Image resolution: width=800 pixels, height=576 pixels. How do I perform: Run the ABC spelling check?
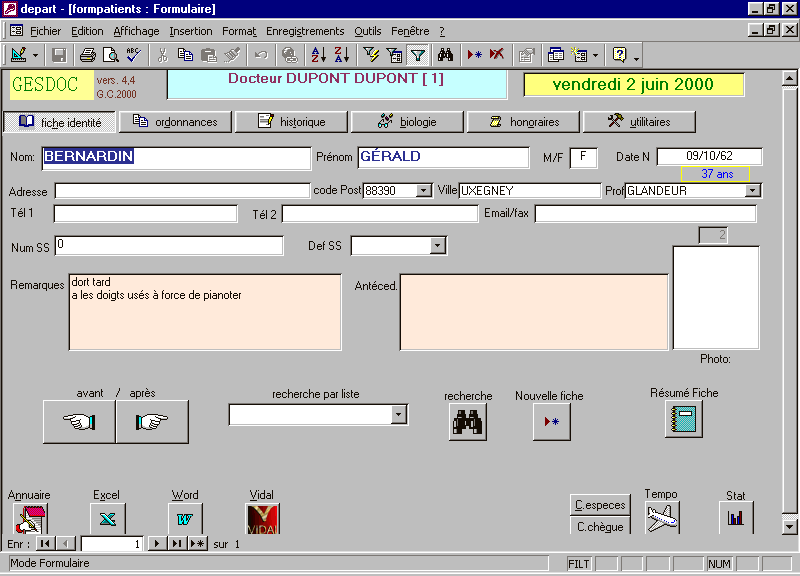[x=134, y=55]
